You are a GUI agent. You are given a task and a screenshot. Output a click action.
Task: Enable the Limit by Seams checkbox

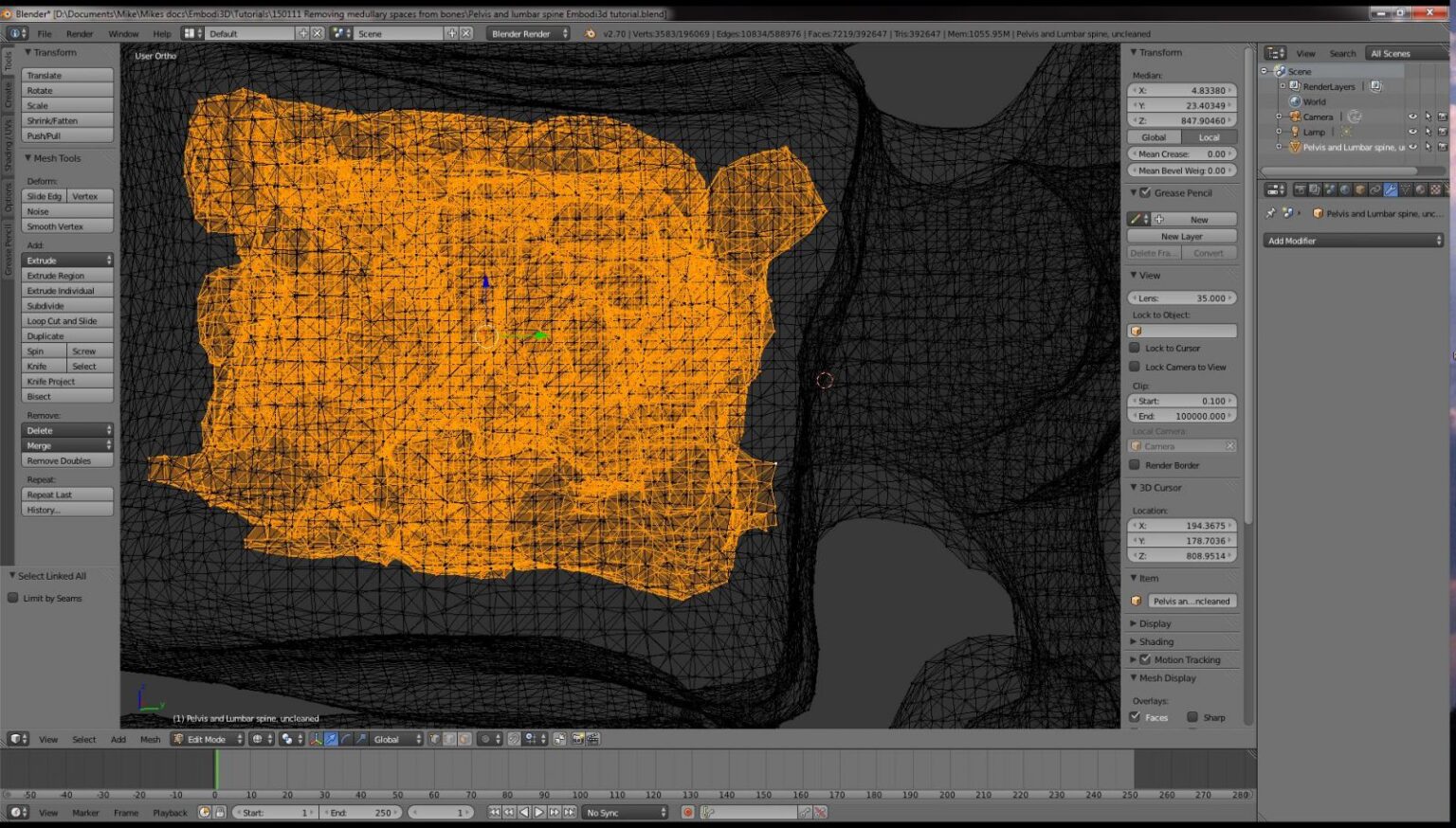point(13,598)
